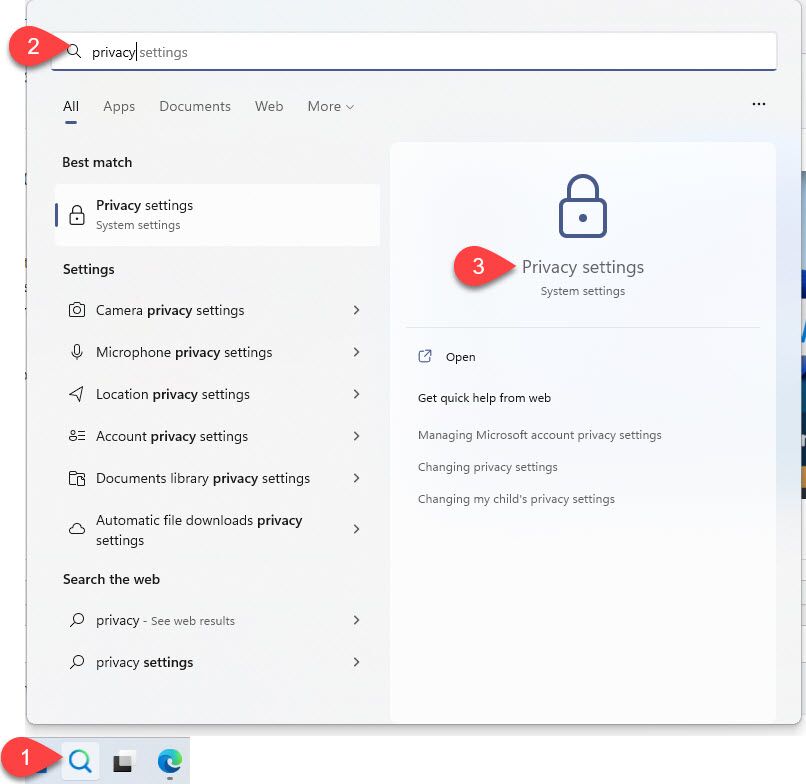This screenshot has width=806, height=784.
Task: Click the large lock icon in preview pane
Action: tap(582, 206)
